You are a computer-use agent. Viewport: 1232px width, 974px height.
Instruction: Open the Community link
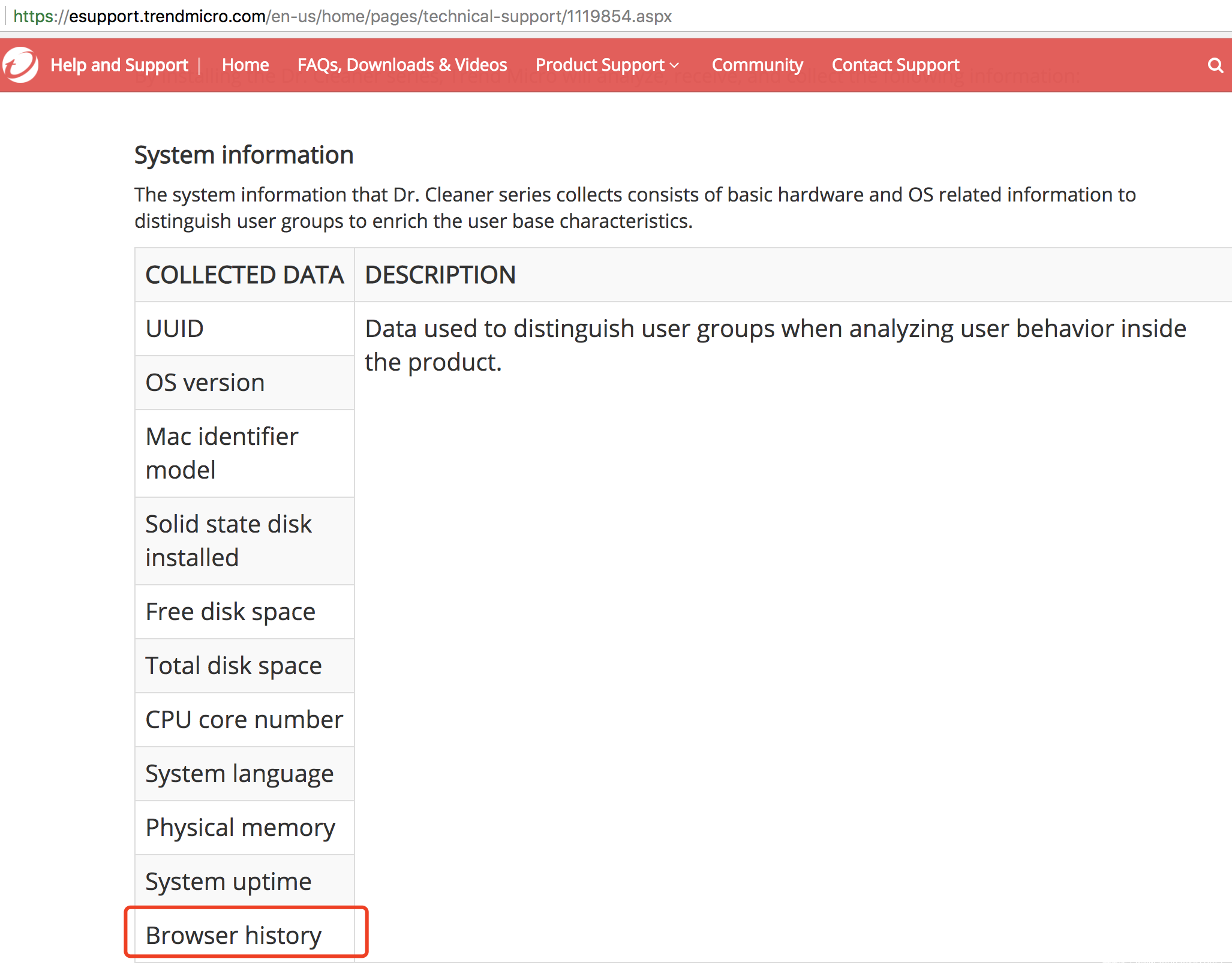tap(757, 65)
